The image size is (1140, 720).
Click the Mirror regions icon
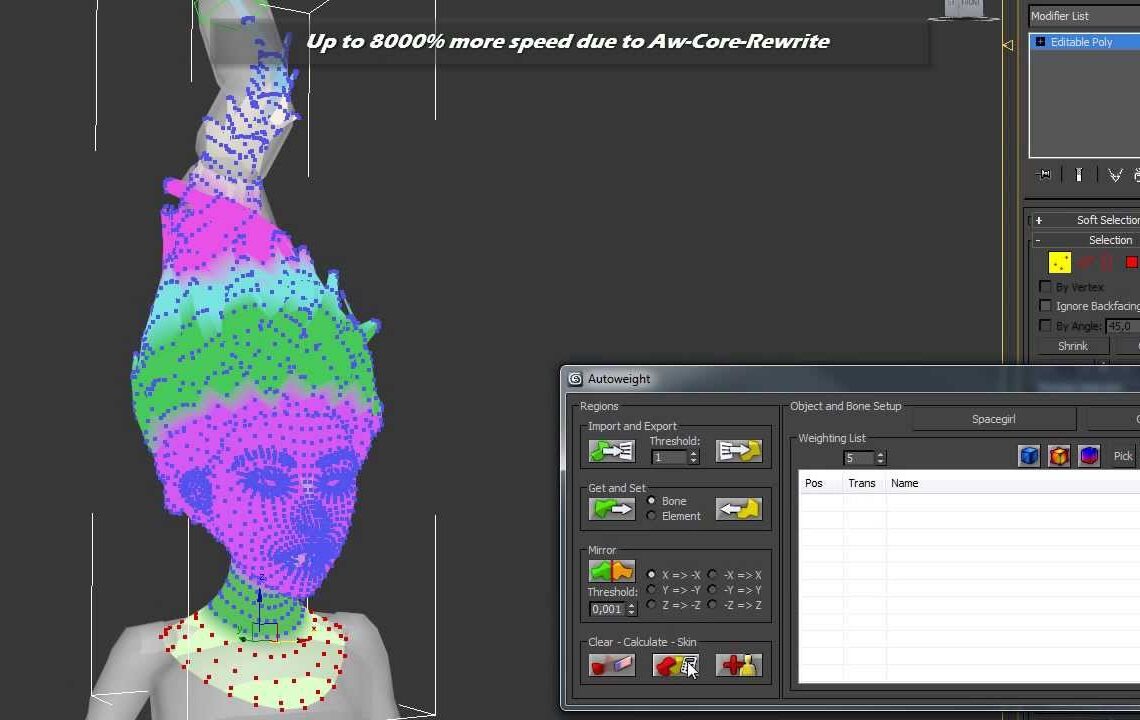(x=611, y=571)
